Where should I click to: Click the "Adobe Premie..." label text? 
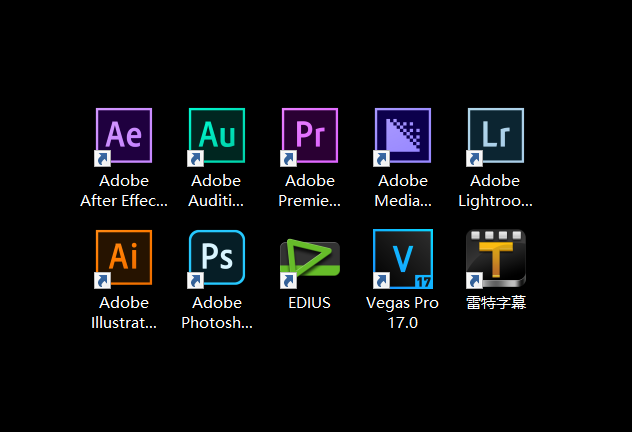[310, 191]
